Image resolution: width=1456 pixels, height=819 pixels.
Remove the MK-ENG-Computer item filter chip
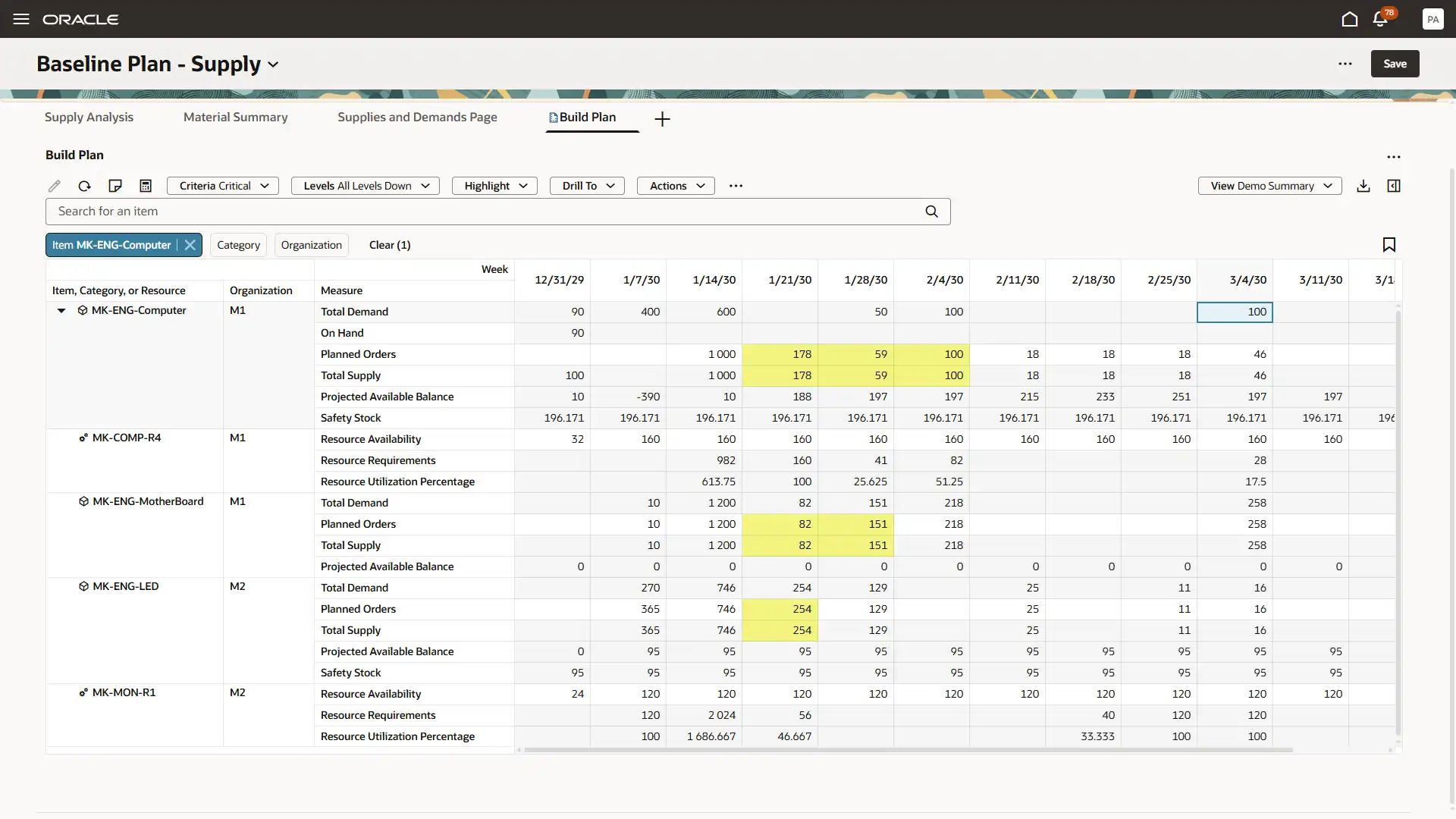click(x=190, y=245)
